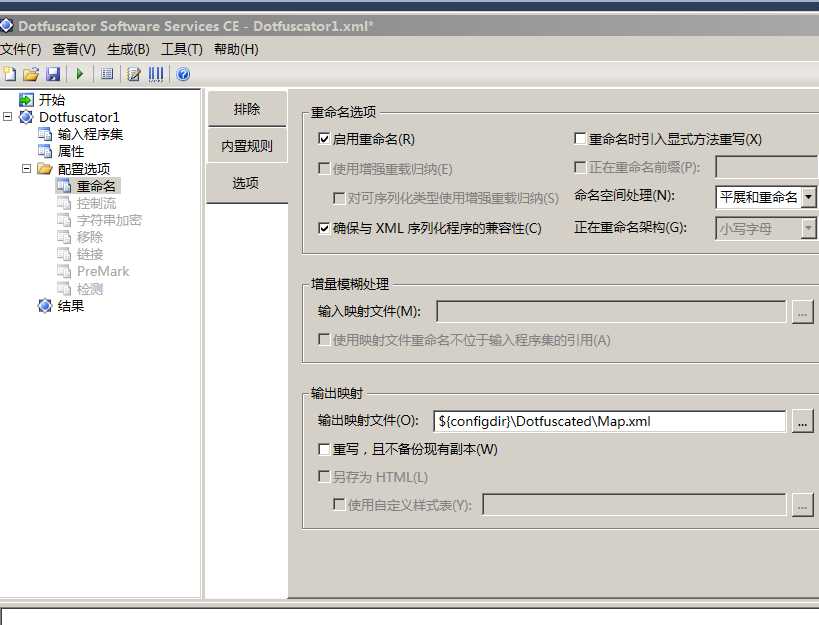Click the 使用自定义样式表 path field
Viewport: 819px width, 625px height.
click(634, 505)
